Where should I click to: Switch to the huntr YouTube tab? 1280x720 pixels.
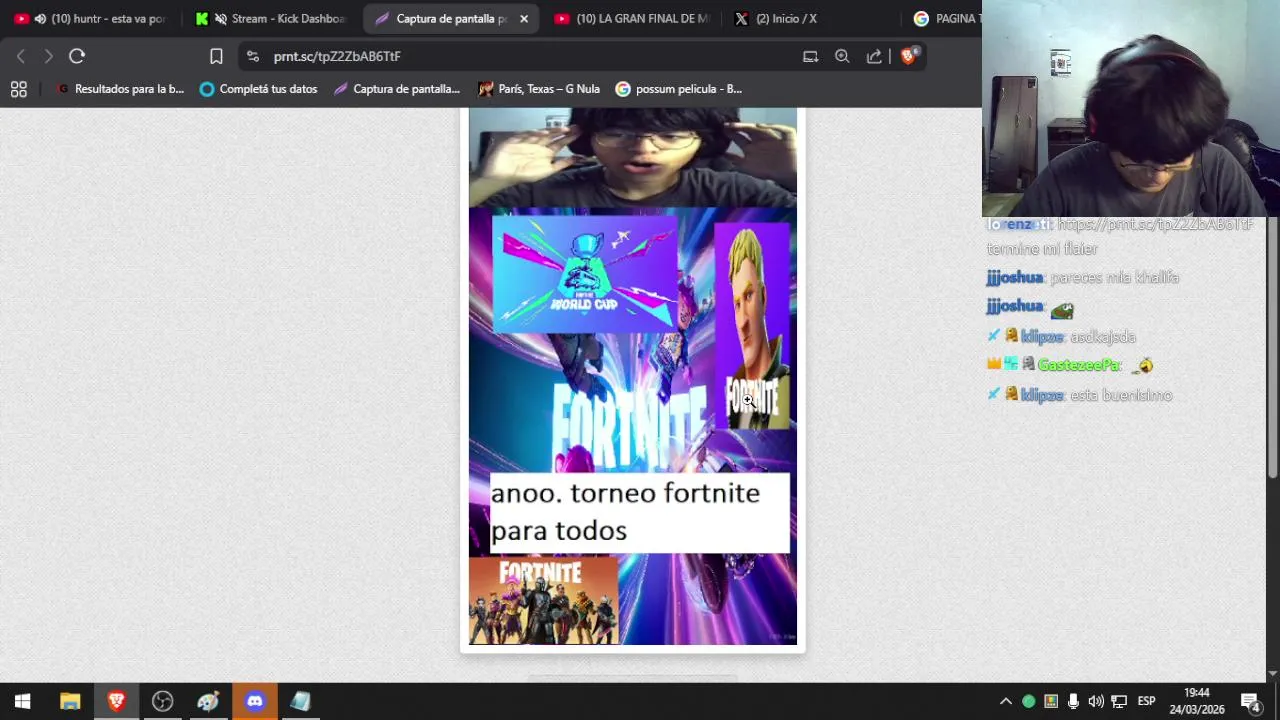point(90,18)
